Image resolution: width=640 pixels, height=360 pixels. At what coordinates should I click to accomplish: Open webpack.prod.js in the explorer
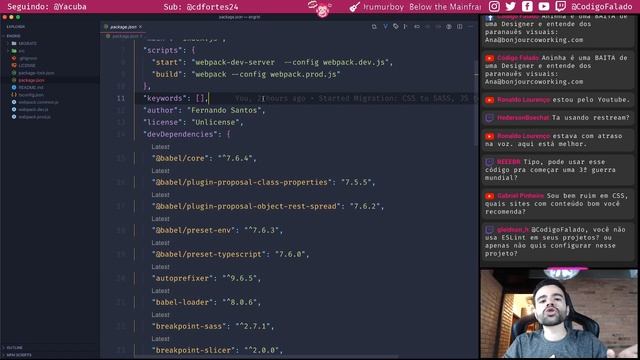pyautogui.click(x=34, y=117)
